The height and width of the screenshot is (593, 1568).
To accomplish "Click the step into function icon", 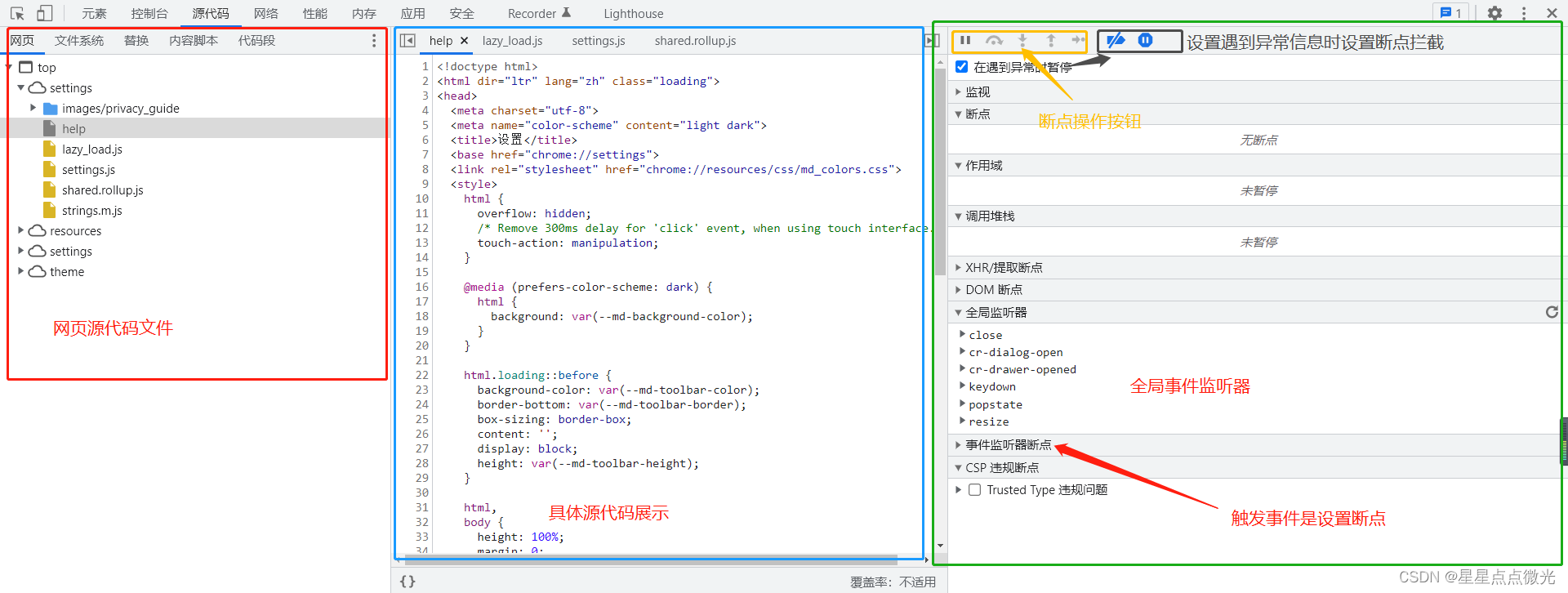I will (1022, 40).
